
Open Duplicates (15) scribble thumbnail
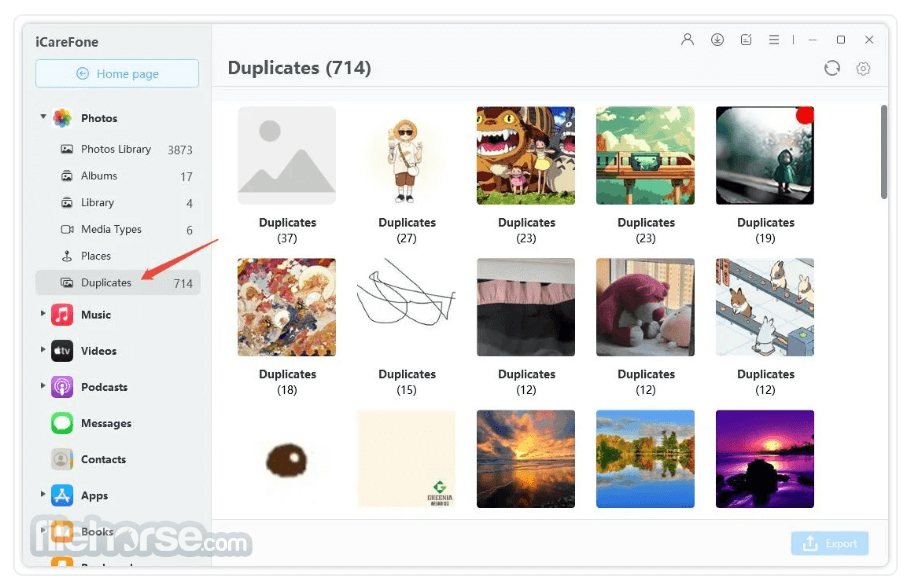pos(407,307)
